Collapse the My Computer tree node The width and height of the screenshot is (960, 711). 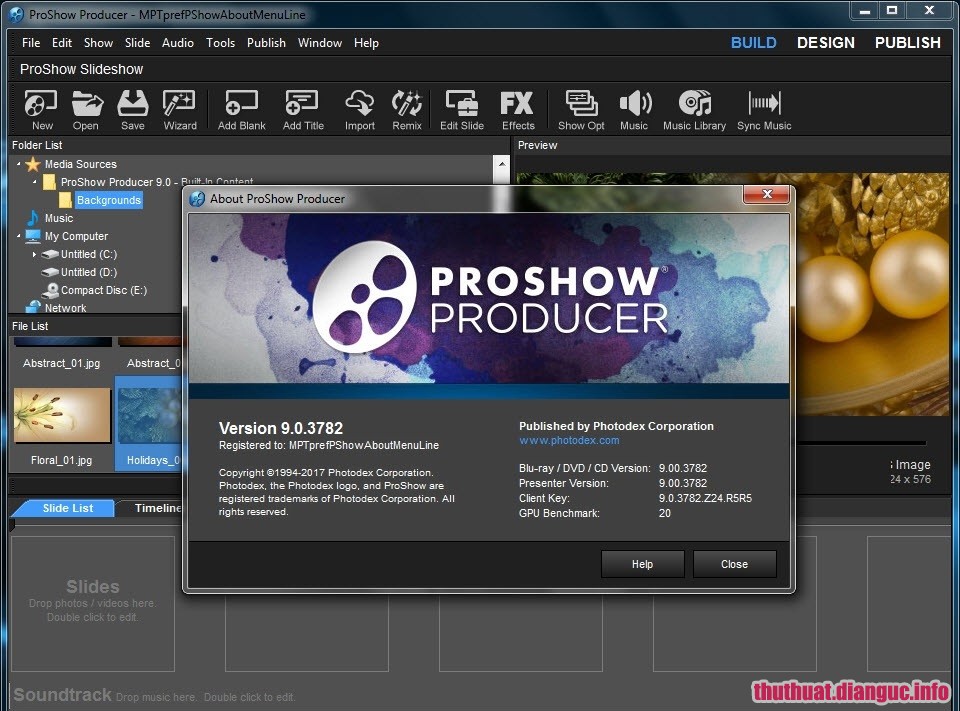point(18,236)
